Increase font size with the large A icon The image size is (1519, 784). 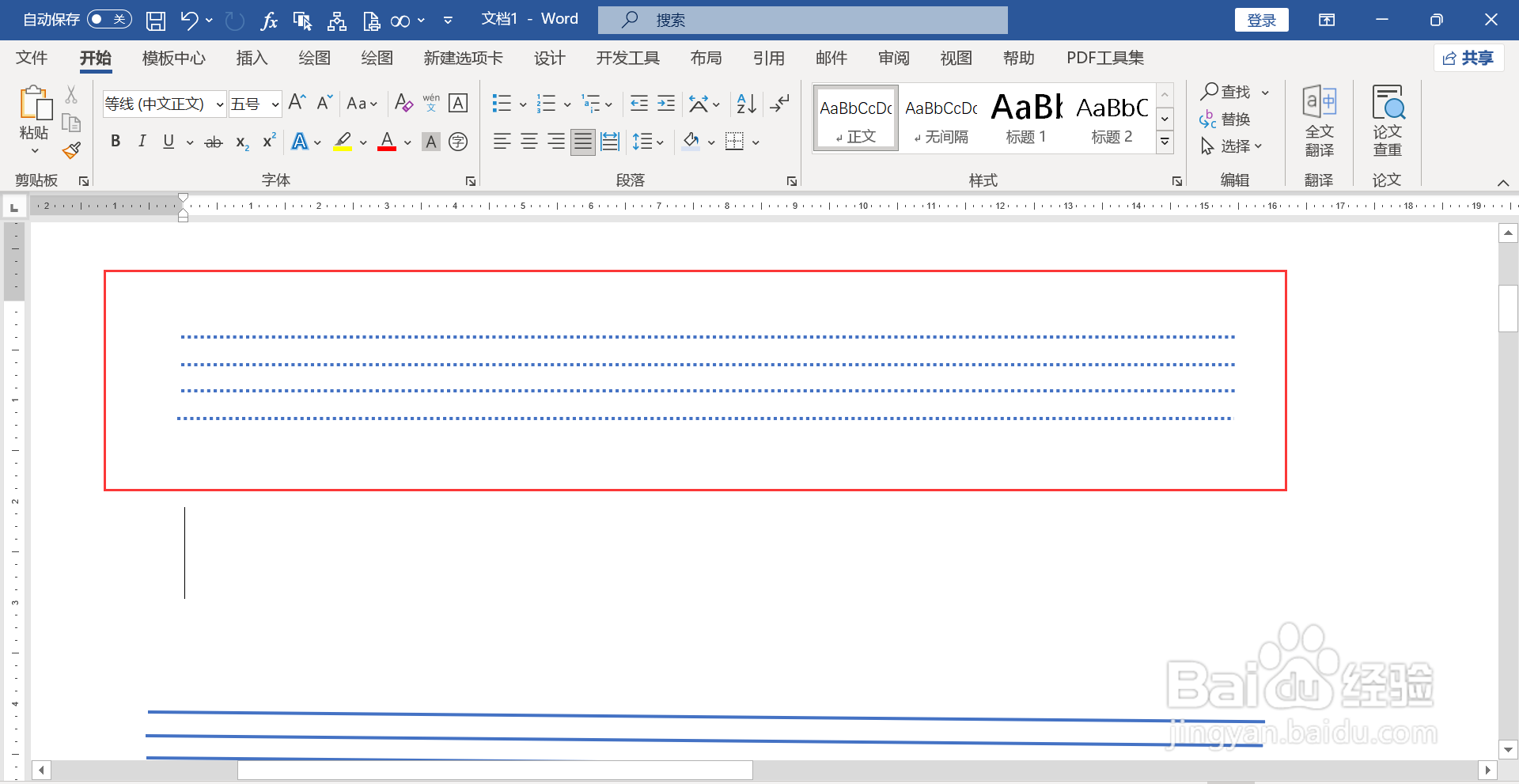[297, 102]
